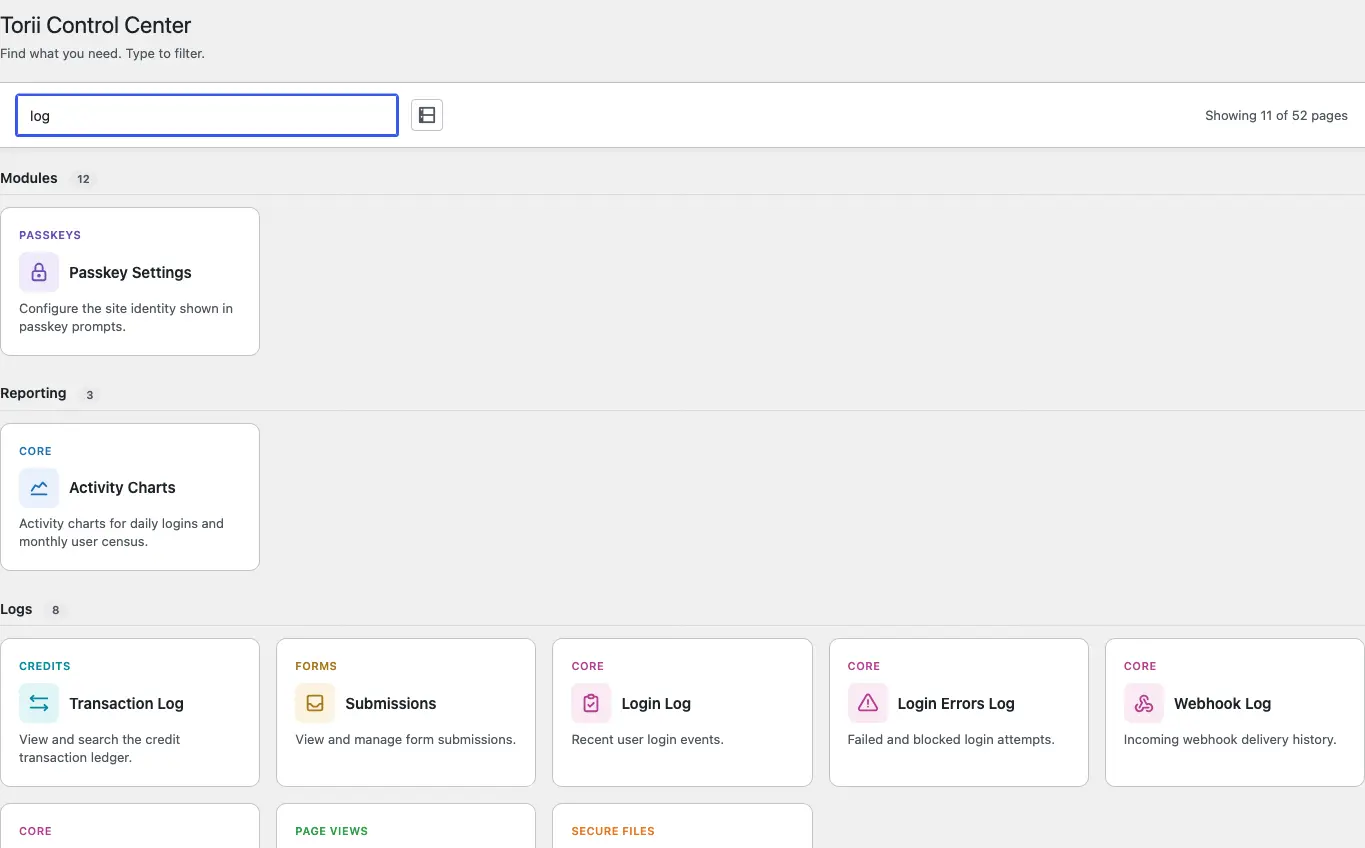Click the Torii Control Center title
Image resolution: width=1365 pixels, height=848 pixels.
point(96,26)
